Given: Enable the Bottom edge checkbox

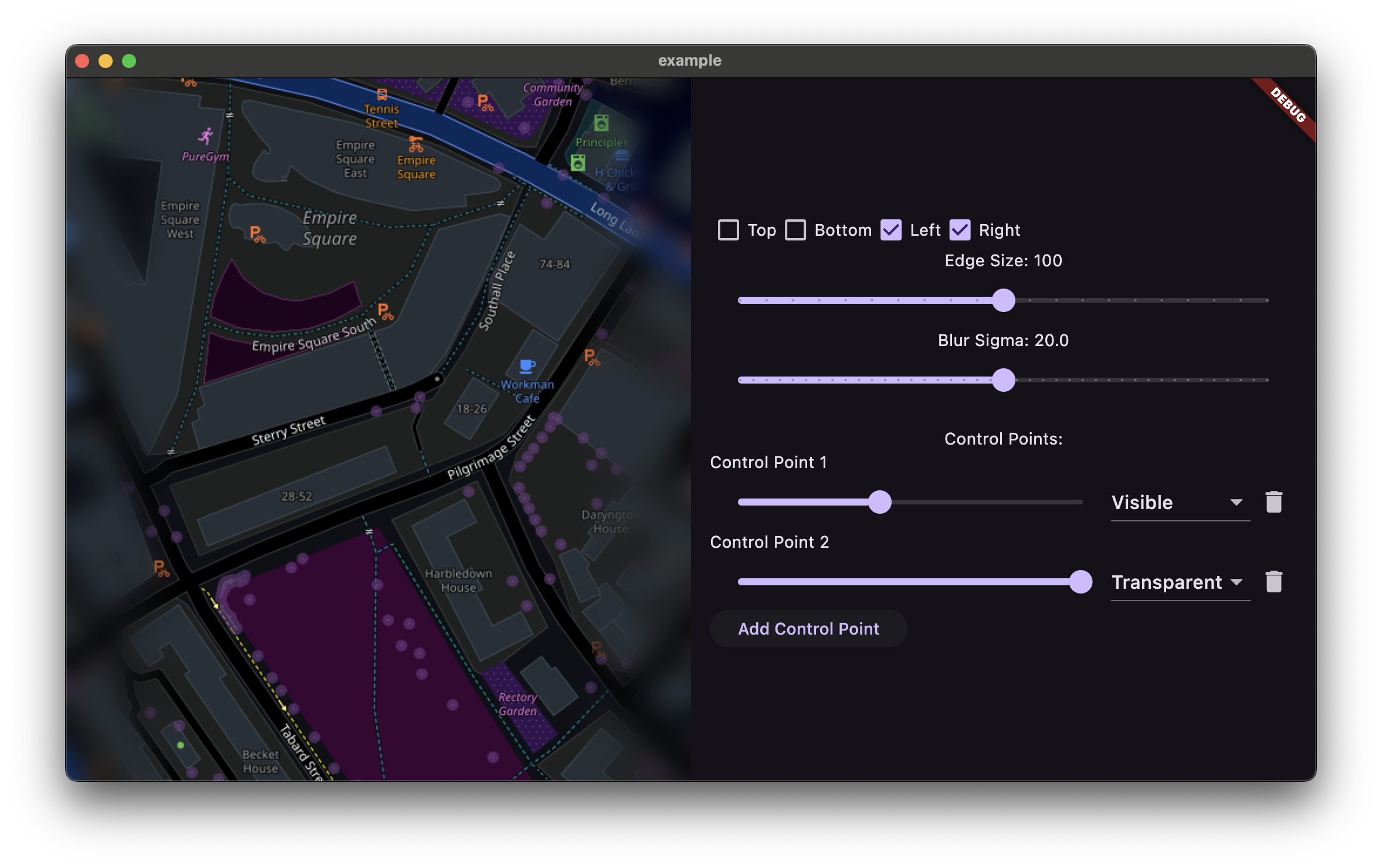Looking at the screenshot, I should tap(795, 230).
